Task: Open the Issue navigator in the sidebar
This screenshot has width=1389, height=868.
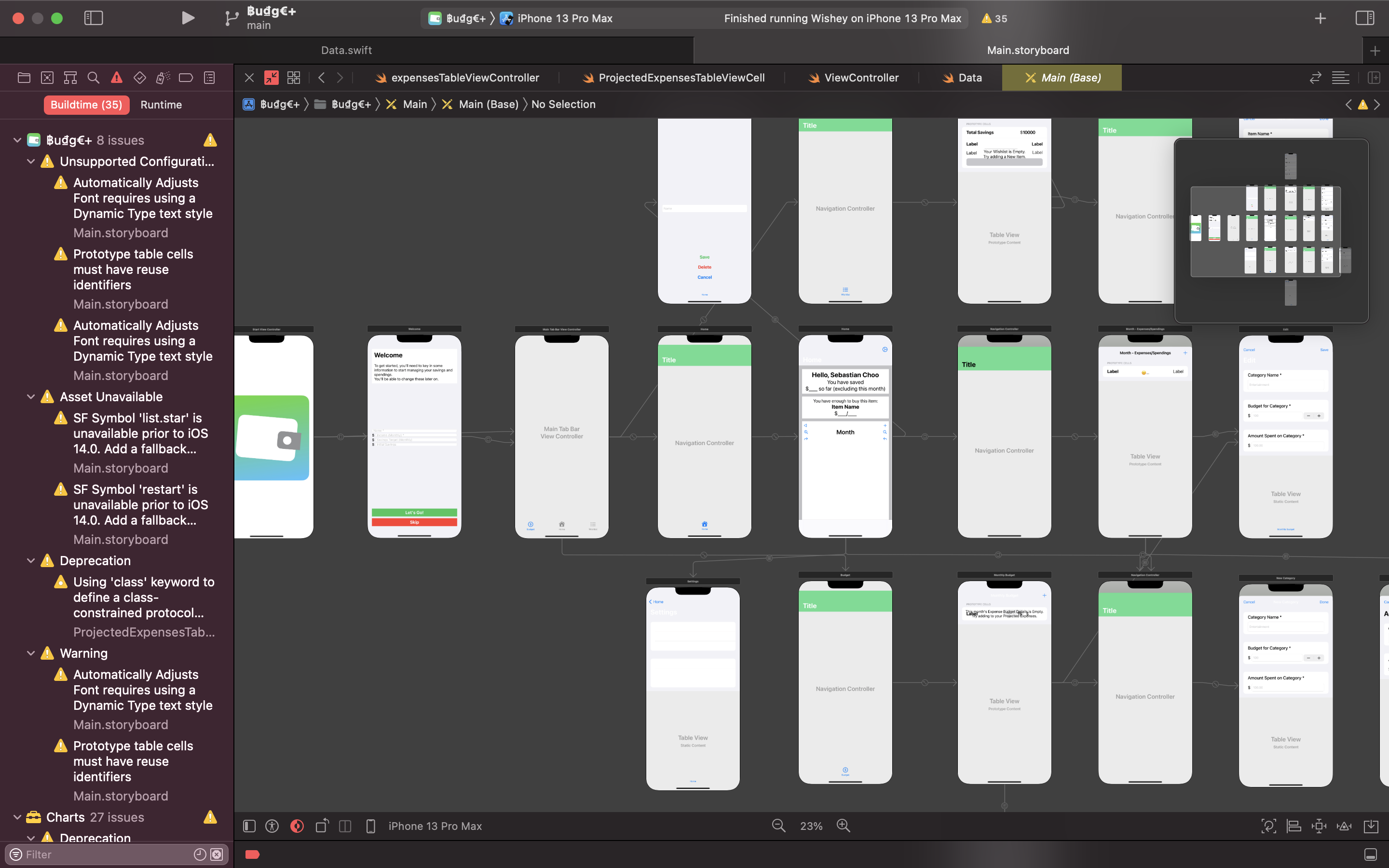Action: click(x=117, y=78)
